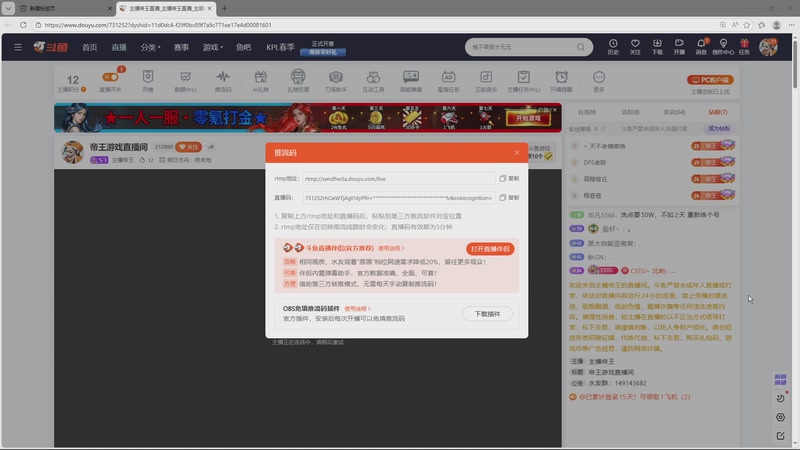Screen dimensions: 800x450
Task: Click the 帝王游戏直播间 streamer avatar
Action: click(72, 152)
